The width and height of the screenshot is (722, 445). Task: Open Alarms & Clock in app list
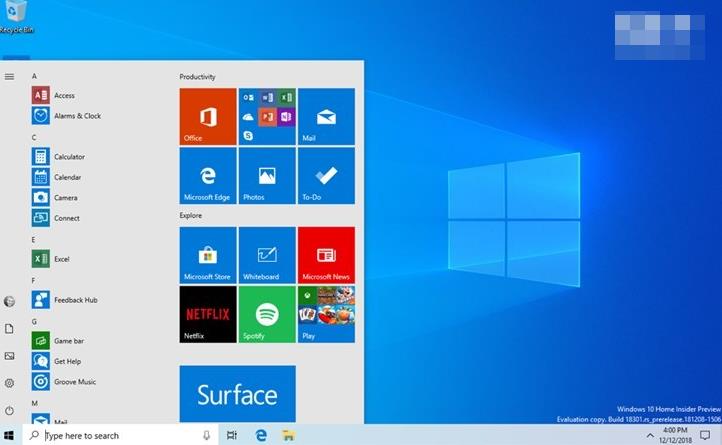coord(66,116)
